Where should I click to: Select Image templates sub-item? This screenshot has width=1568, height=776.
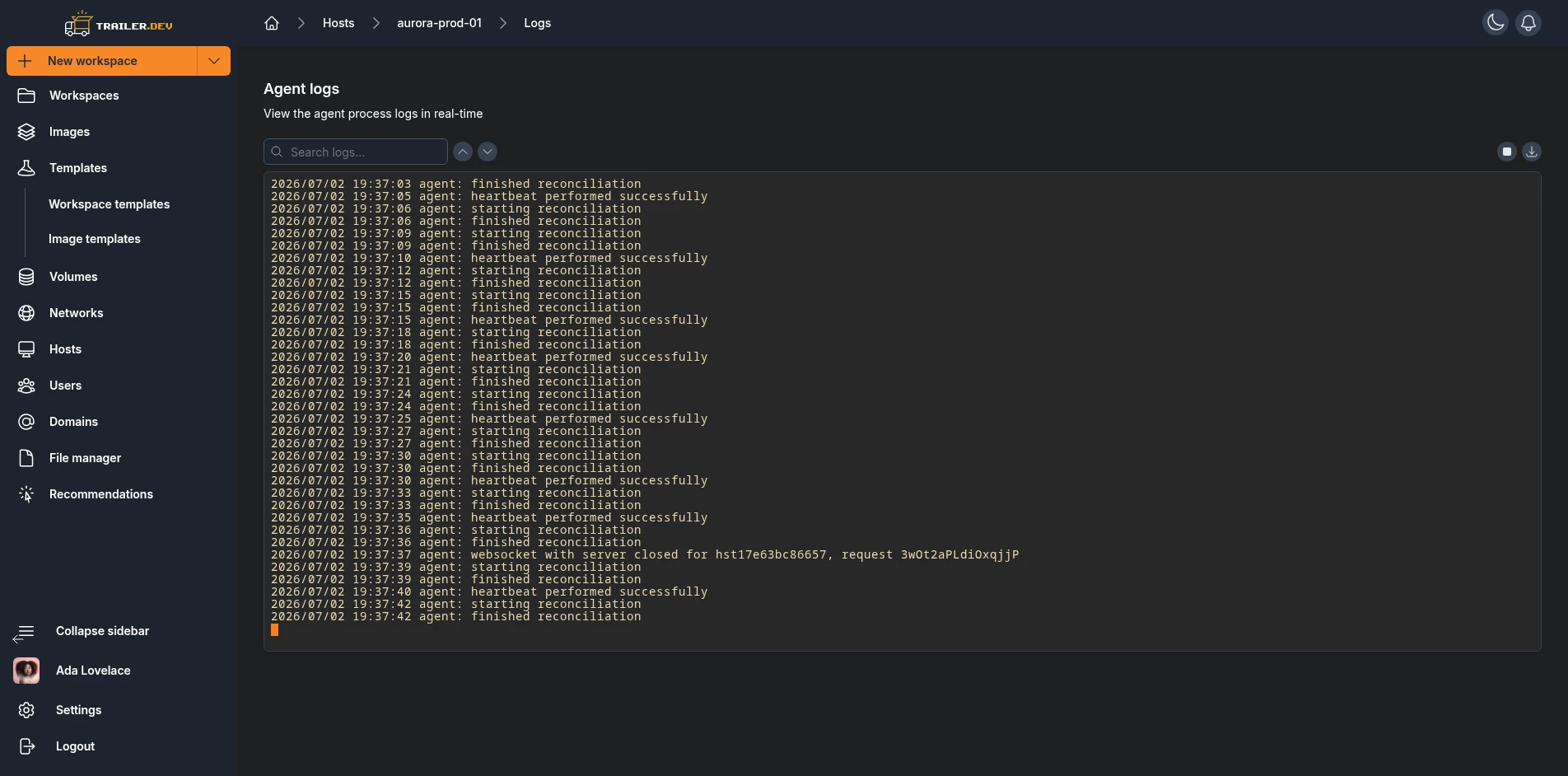coord(95,239)
